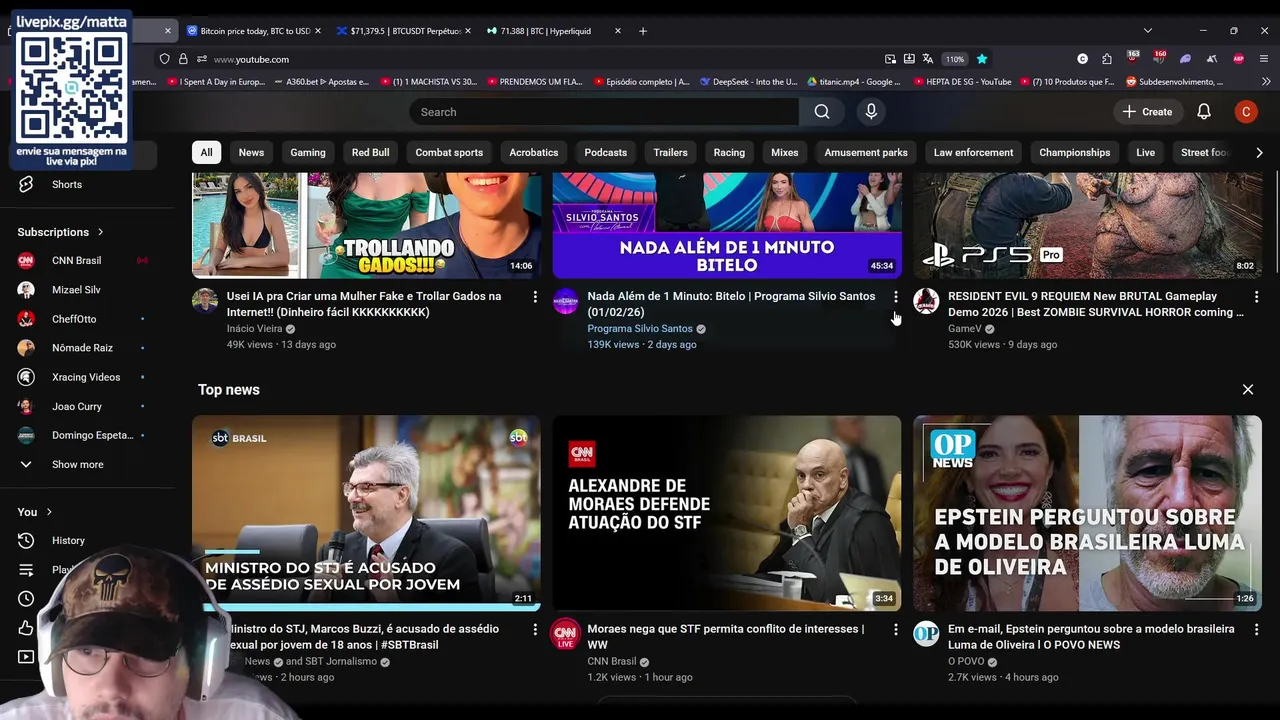Visit GameV channel avatar

point(926,301)
